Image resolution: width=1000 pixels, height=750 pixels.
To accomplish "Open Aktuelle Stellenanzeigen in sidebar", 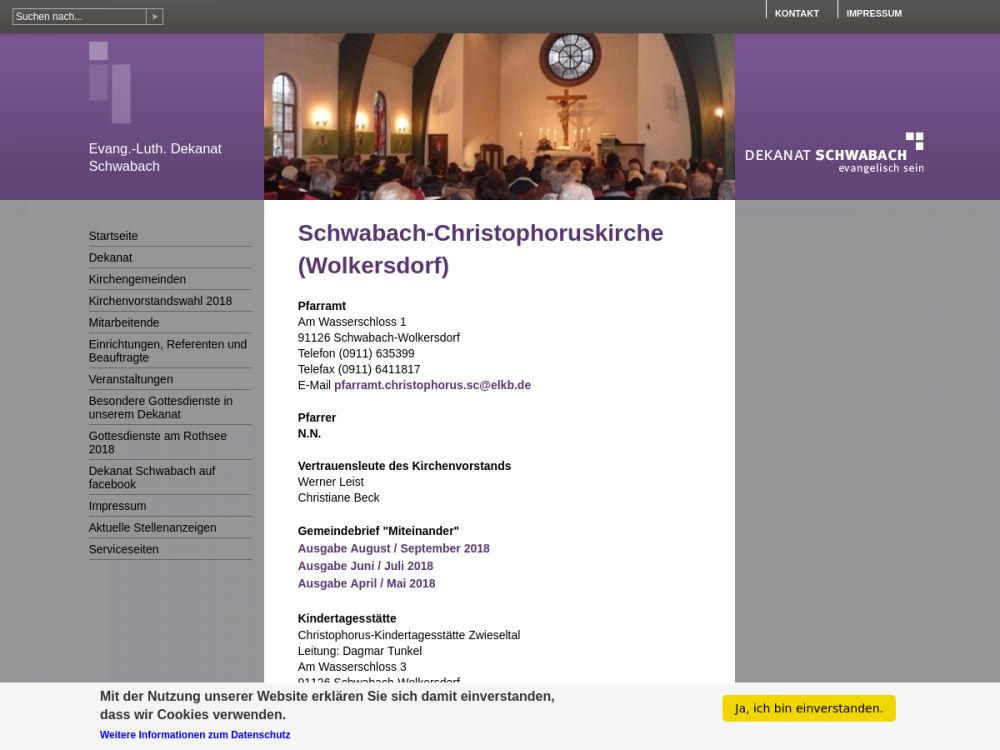I will 152,528.
